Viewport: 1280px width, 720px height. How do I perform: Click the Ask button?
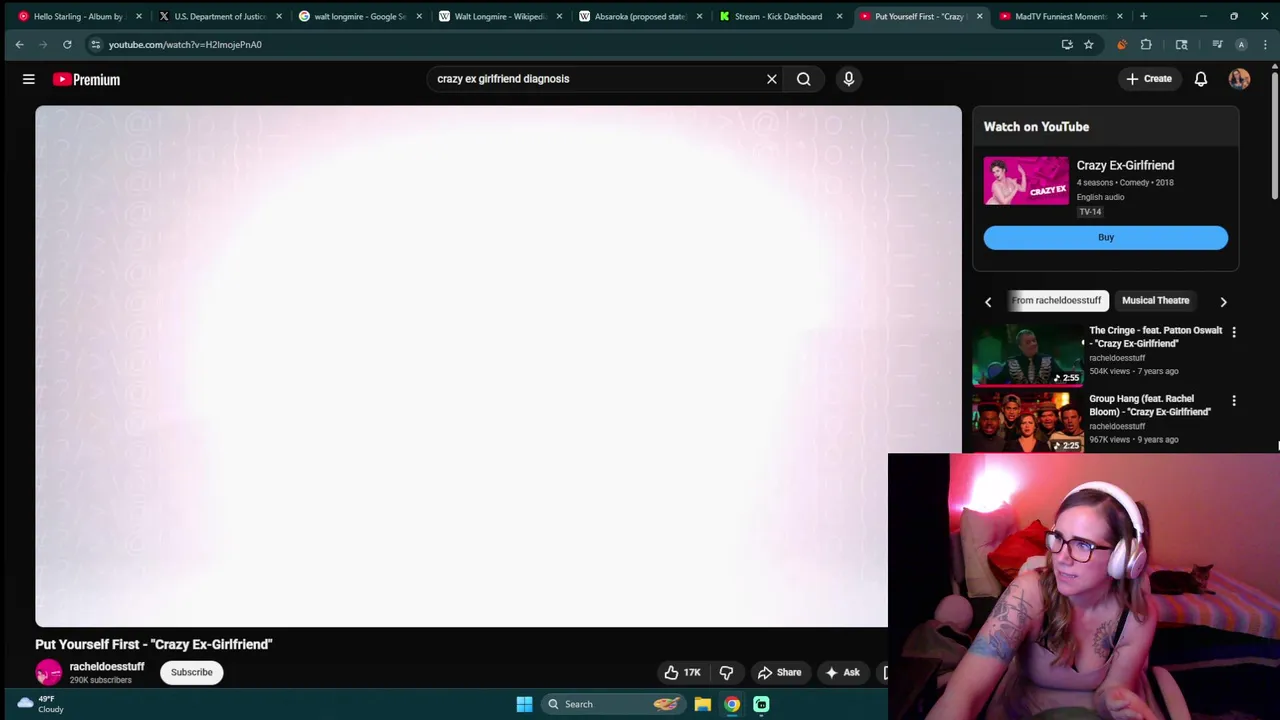pos(842,673)
